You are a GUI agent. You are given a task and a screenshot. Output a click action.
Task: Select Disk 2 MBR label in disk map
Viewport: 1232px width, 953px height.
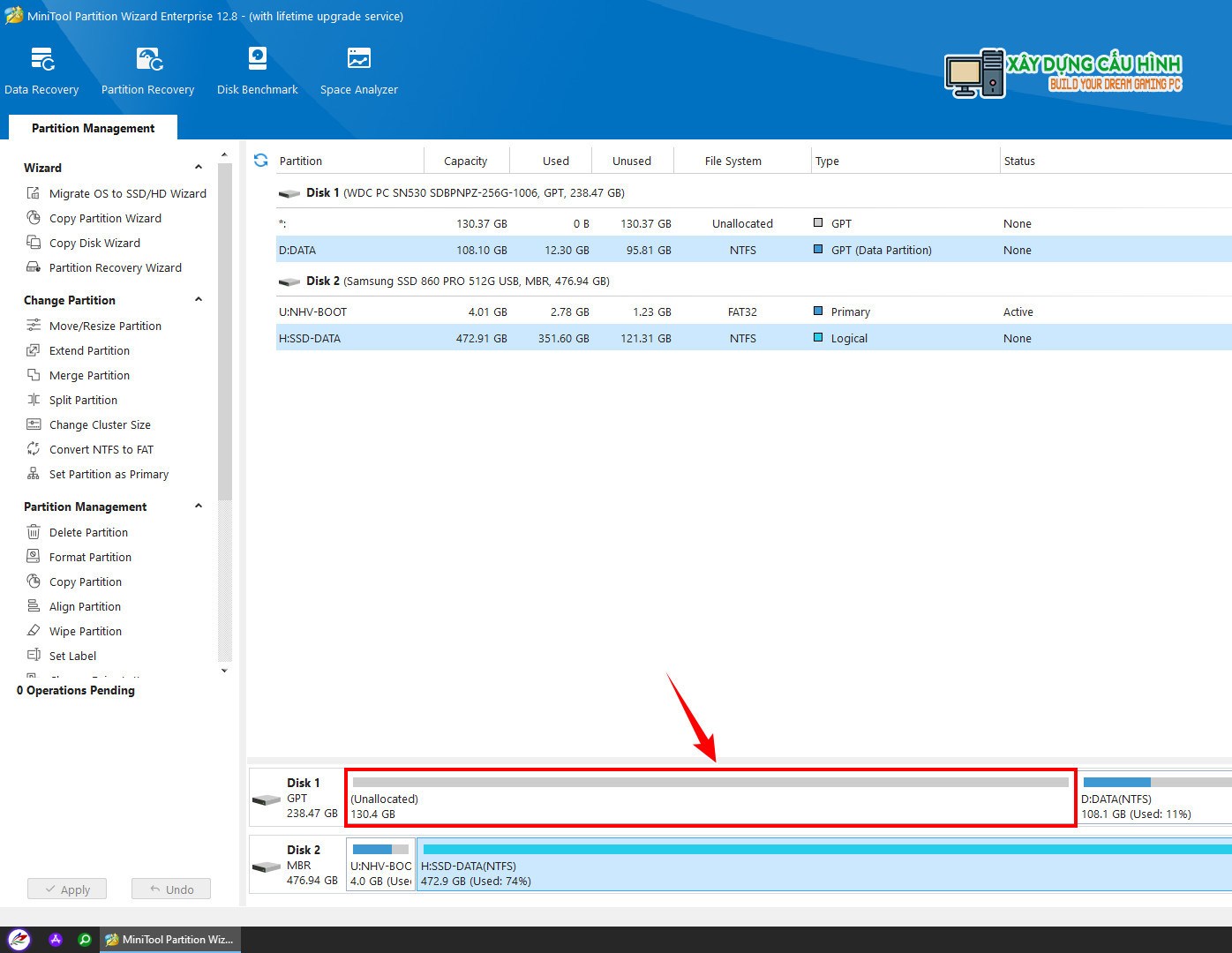(x=296, y=865)
